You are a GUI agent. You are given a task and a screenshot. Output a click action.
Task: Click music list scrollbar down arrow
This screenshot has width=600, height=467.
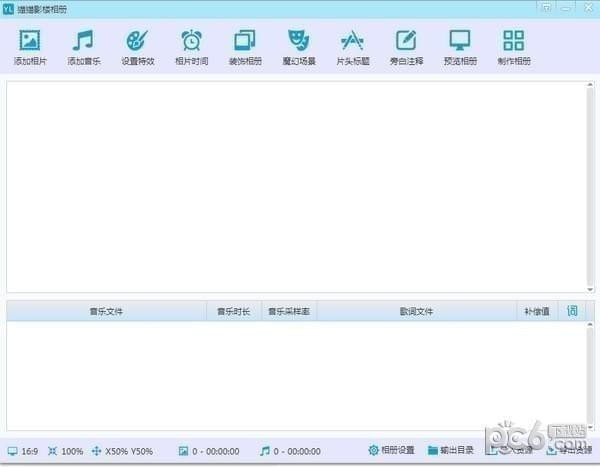(590, 427)
